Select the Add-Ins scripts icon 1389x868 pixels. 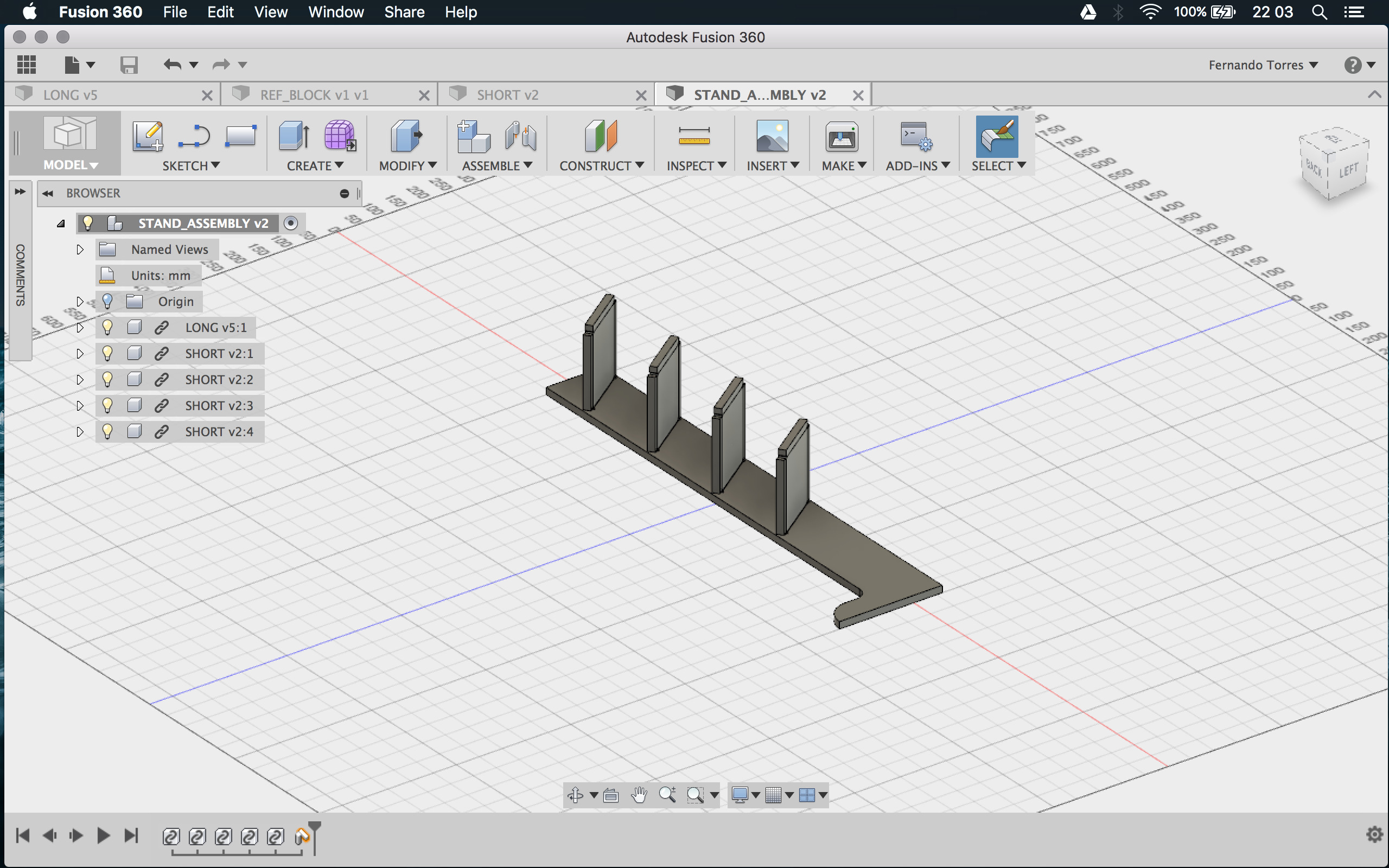pyautogui.click(x=916, y=136)
